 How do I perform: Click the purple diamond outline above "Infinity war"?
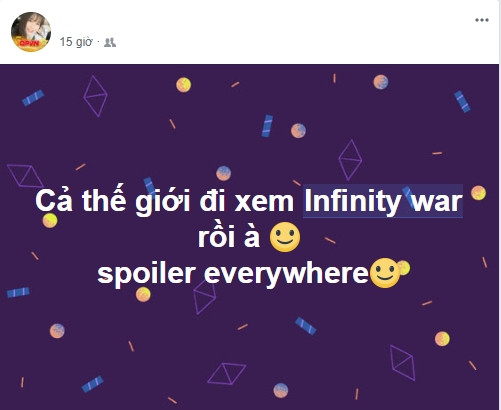click(x=350, y=160)
